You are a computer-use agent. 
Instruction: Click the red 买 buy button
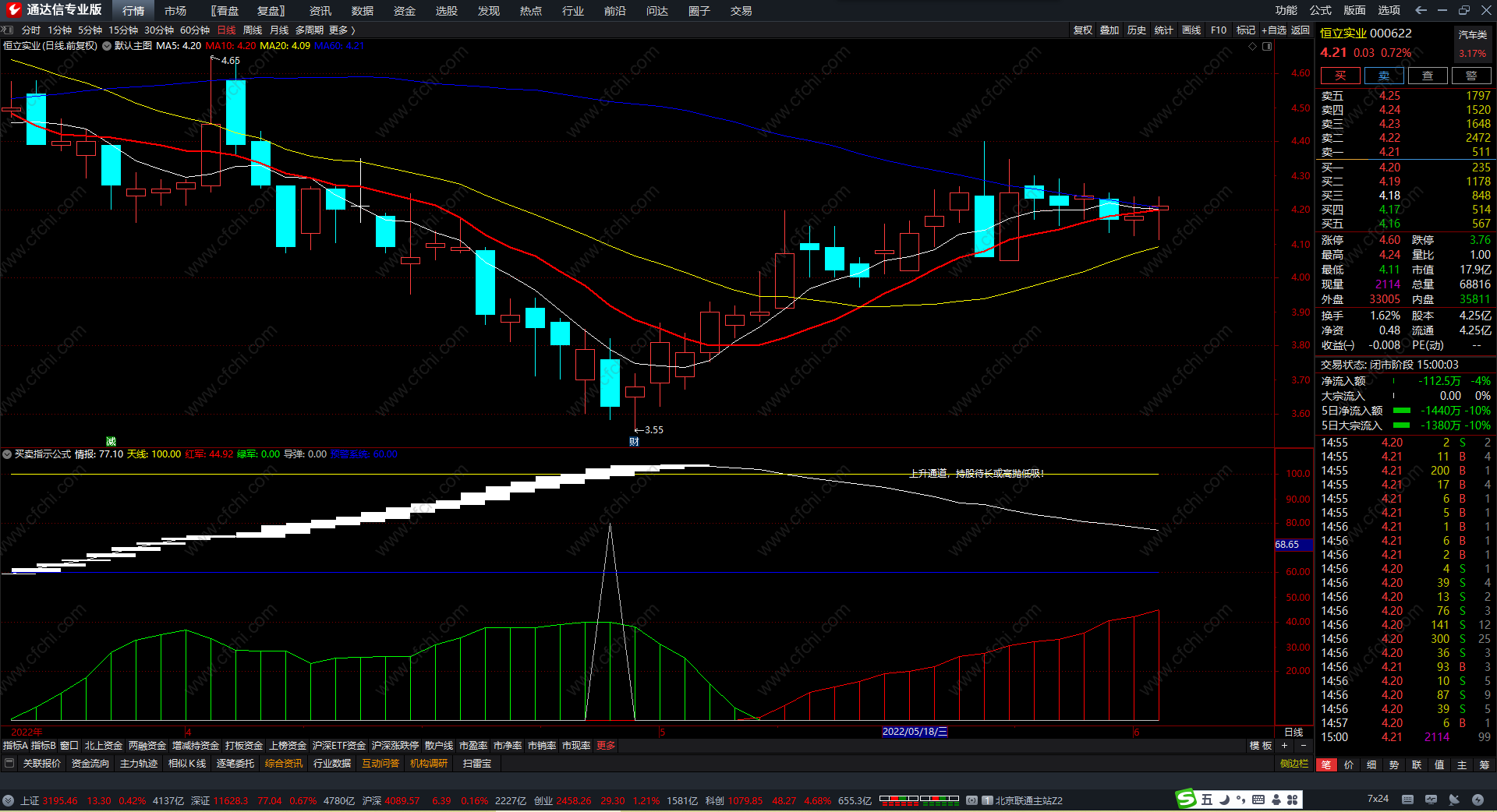pyautogui.click(x=1340, y=76)
